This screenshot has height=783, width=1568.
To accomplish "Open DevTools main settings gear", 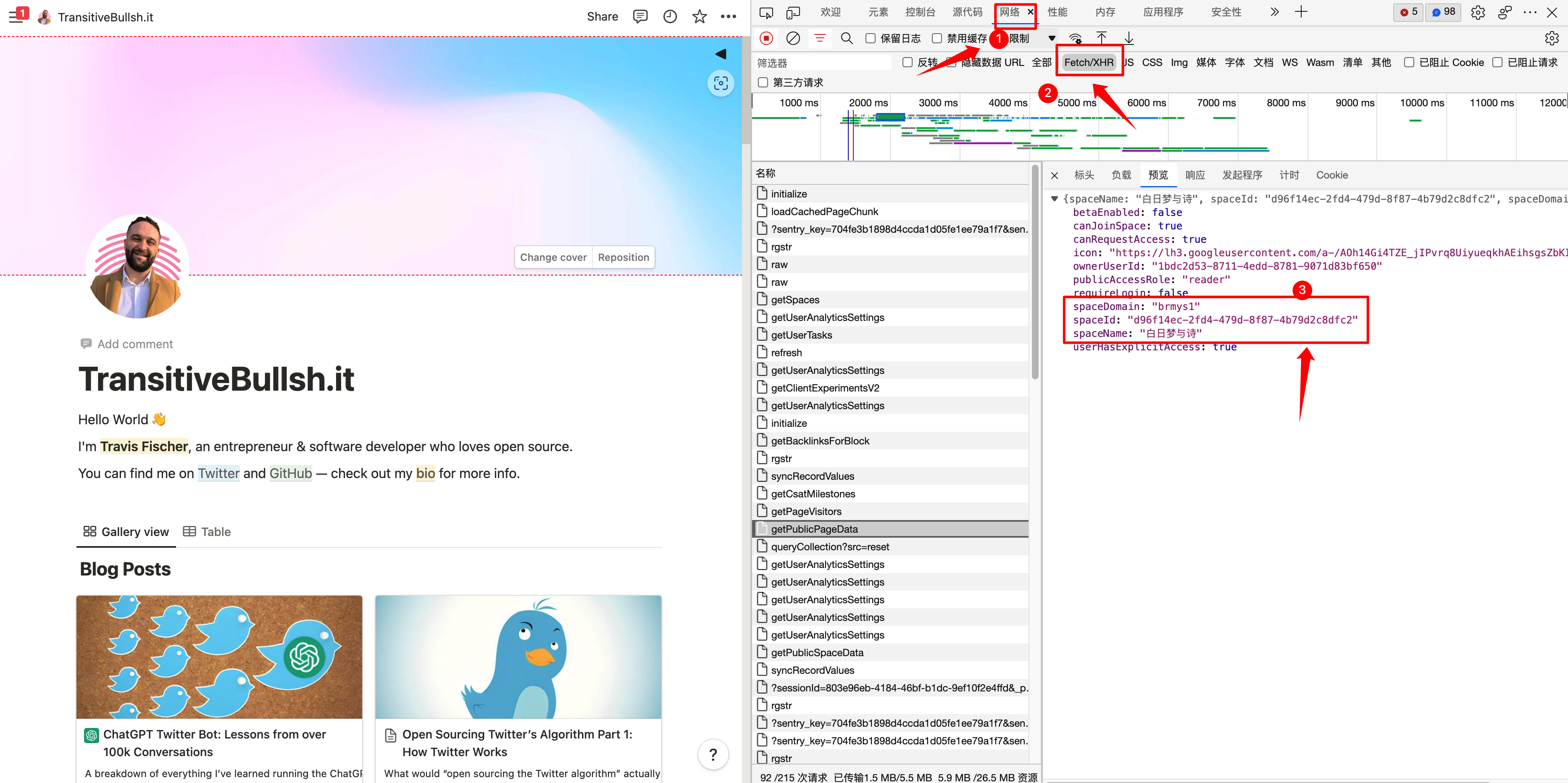I will pyautogui.click(x=1478, y=12).
